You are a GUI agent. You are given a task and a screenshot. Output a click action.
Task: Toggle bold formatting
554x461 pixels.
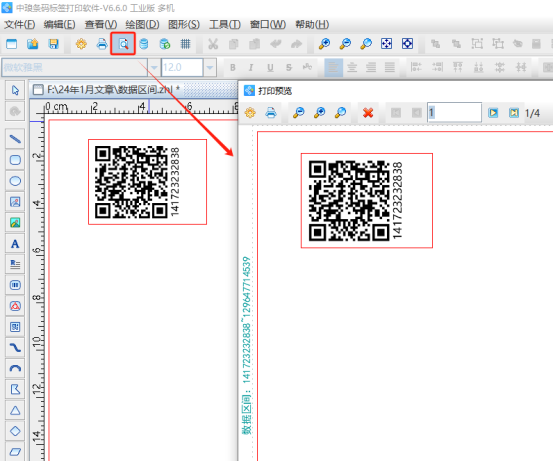(232, 67)
